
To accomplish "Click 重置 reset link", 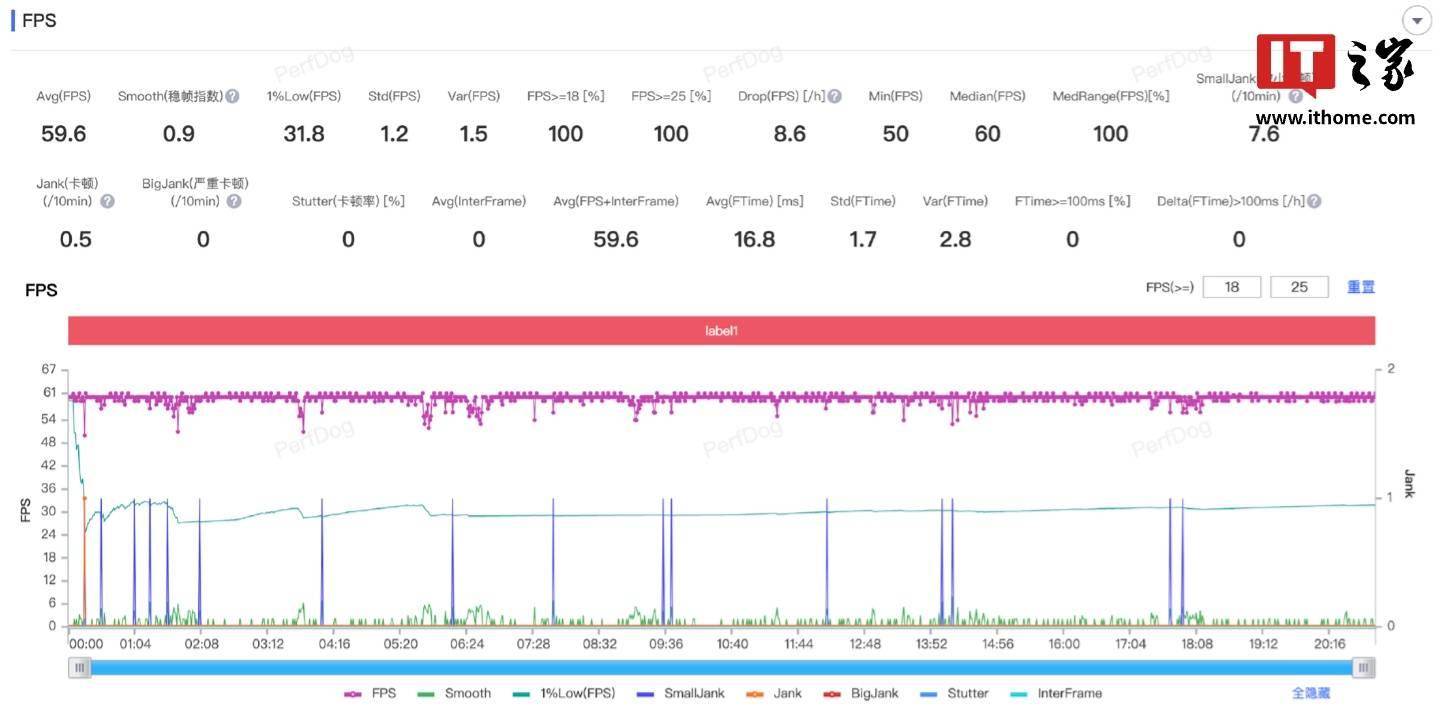I will tap(1361, 287).
